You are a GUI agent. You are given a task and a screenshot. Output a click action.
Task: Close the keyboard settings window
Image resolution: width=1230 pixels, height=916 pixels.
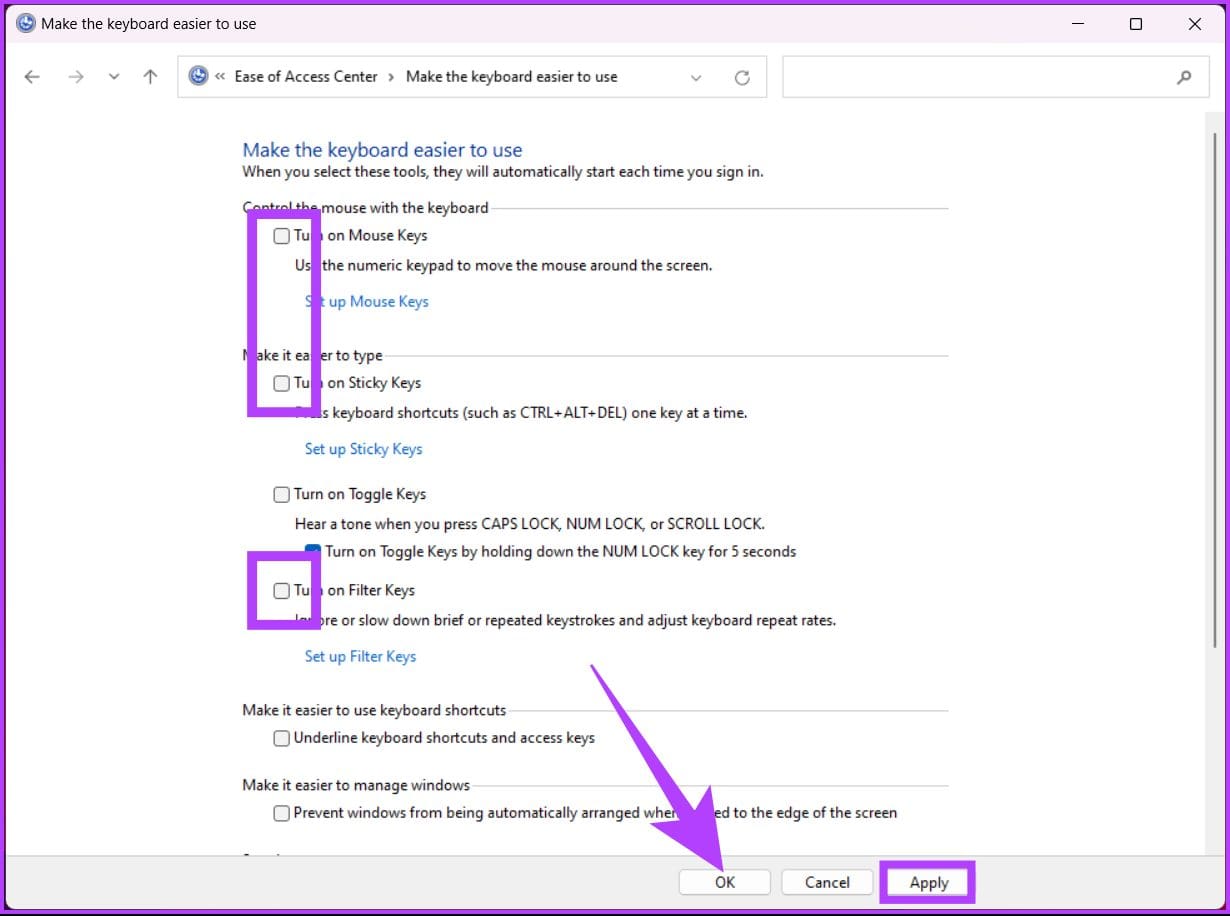[1195, 24]
